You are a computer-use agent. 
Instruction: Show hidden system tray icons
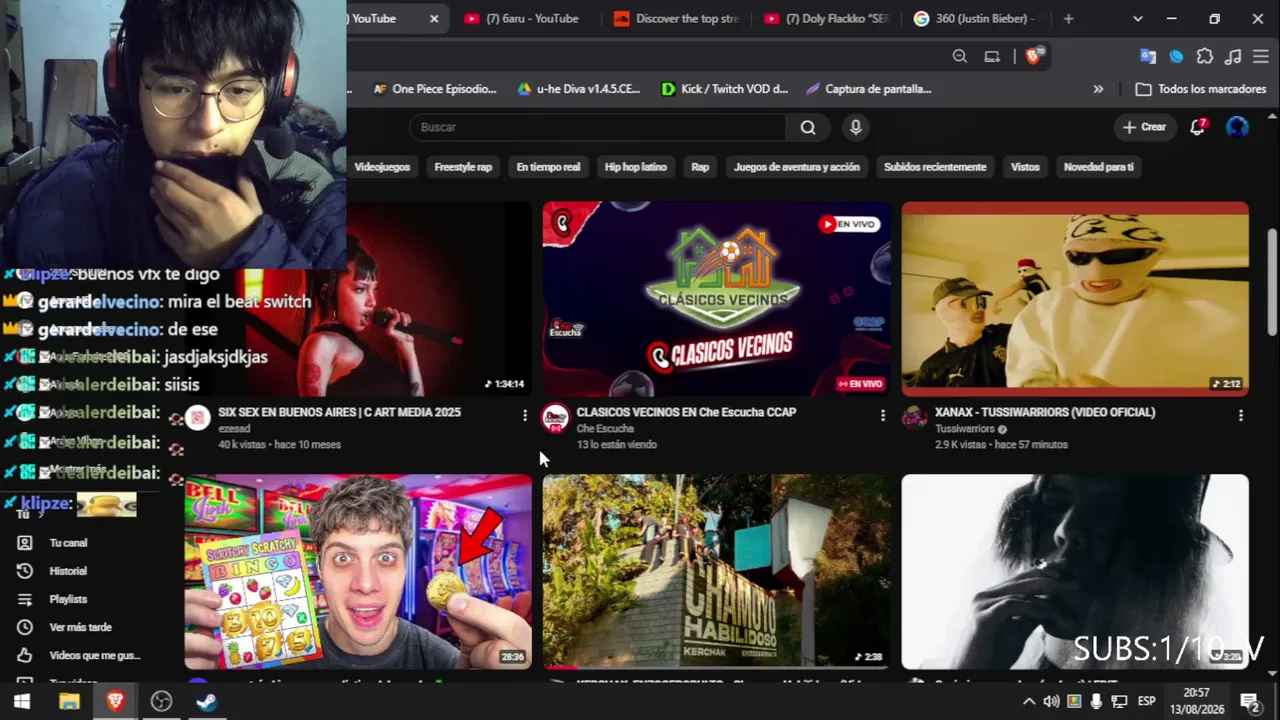pos(1028,701)
